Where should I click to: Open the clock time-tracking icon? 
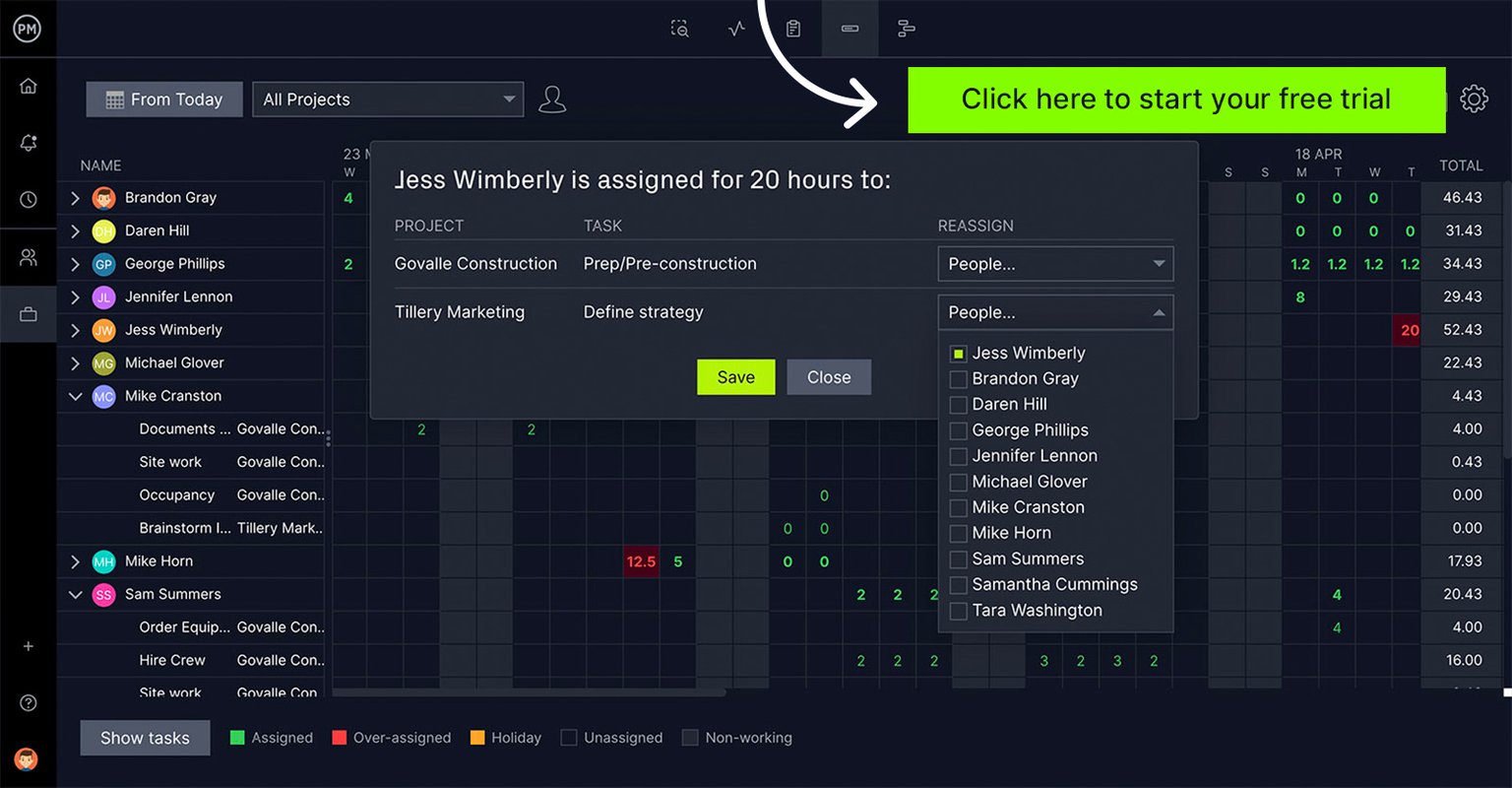[29, 200]
